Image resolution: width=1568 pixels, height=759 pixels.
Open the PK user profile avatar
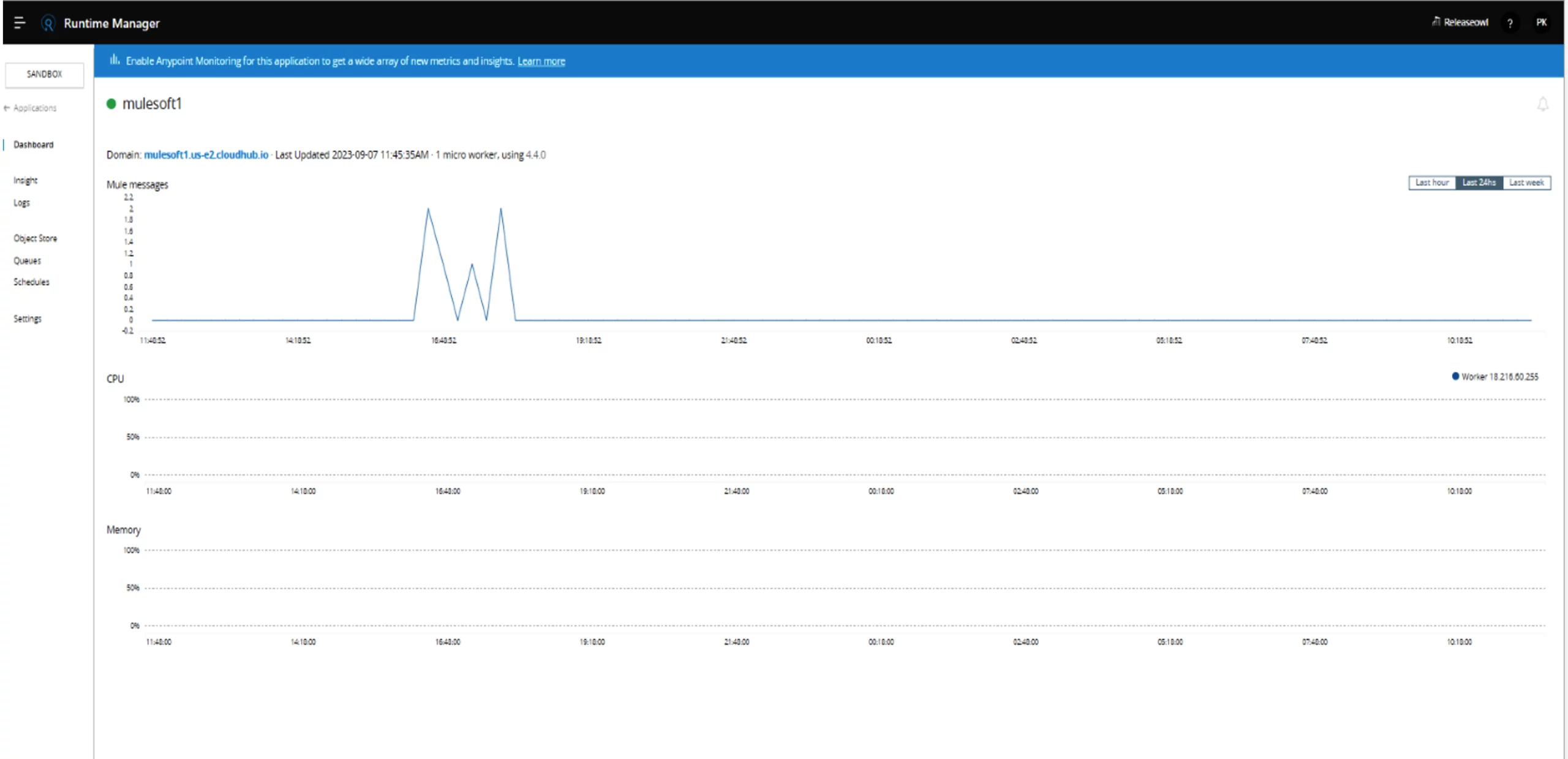click(1541, 23)
